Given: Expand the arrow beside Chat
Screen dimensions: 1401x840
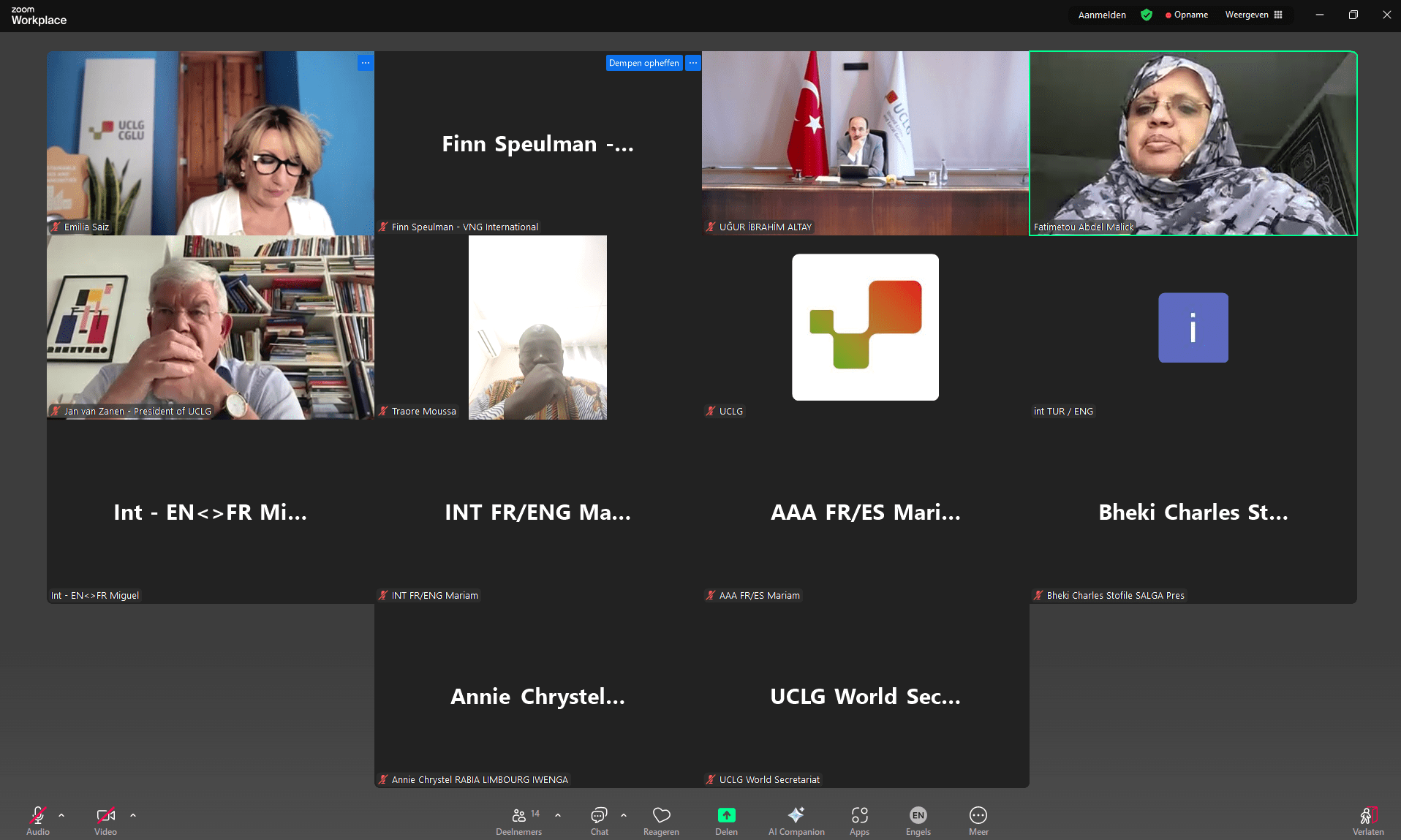Looking at the screenshot, I should (x=624, y=814).
